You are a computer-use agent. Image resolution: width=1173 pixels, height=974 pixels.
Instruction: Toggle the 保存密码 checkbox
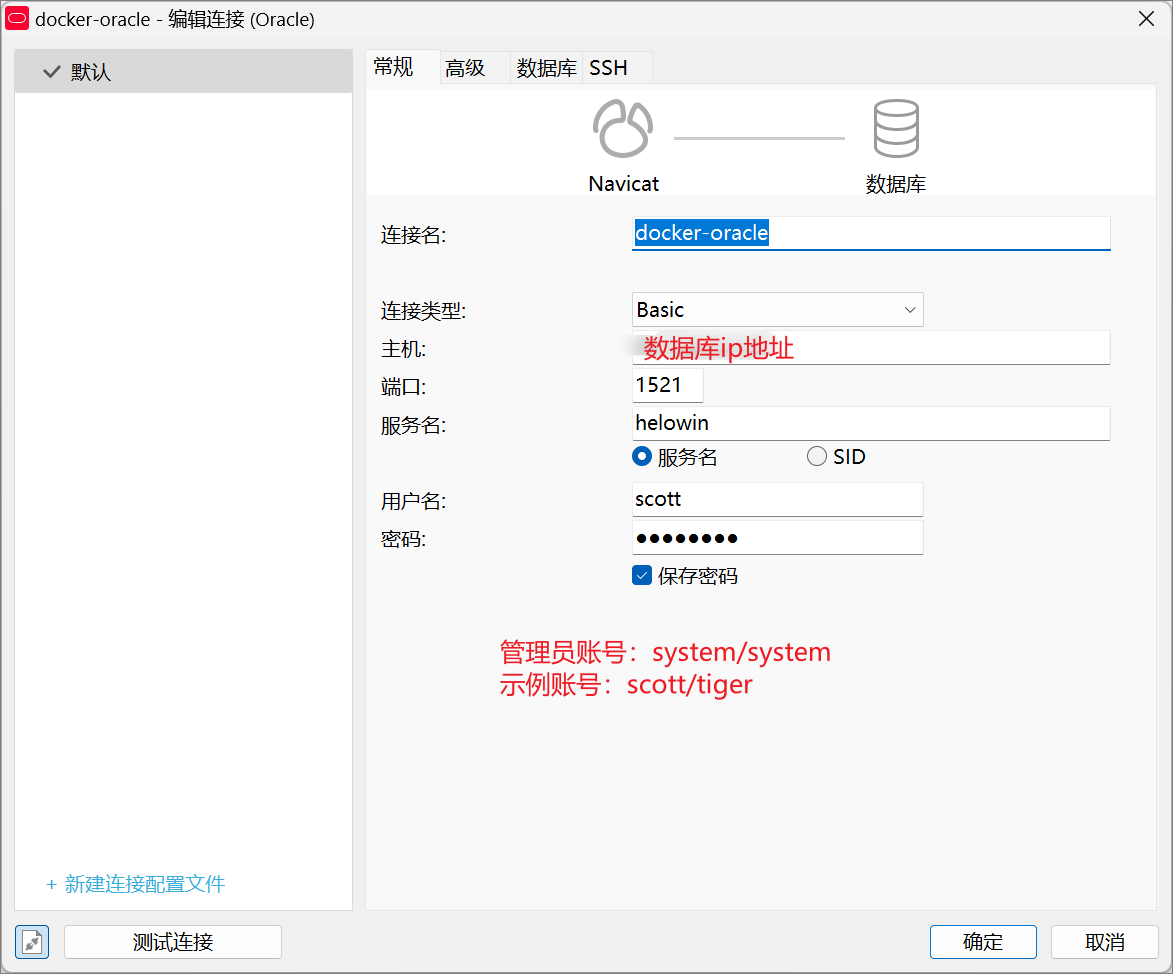click(642, 575)
